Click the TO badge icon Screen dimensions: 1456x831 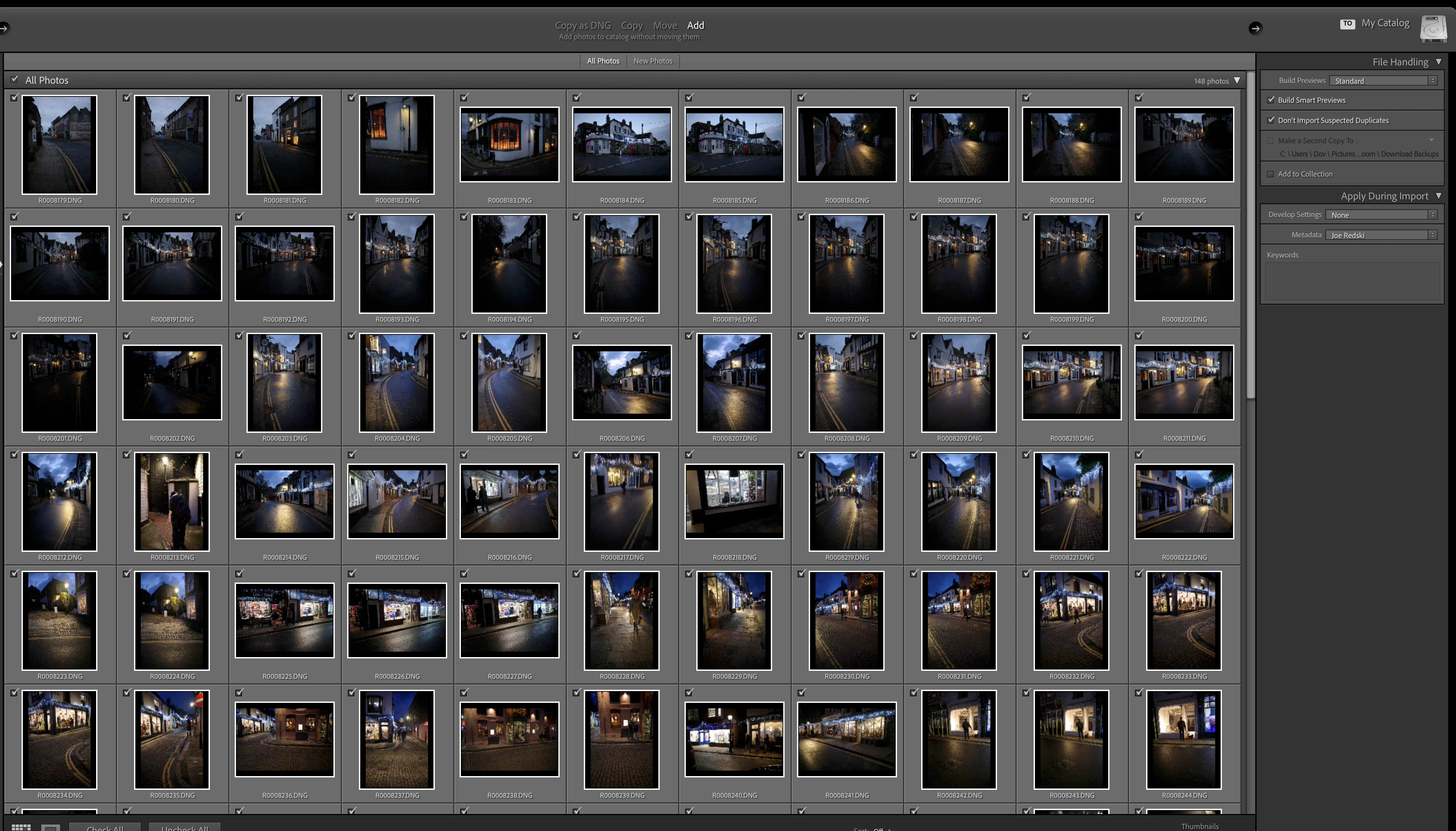pos(1347,24)
